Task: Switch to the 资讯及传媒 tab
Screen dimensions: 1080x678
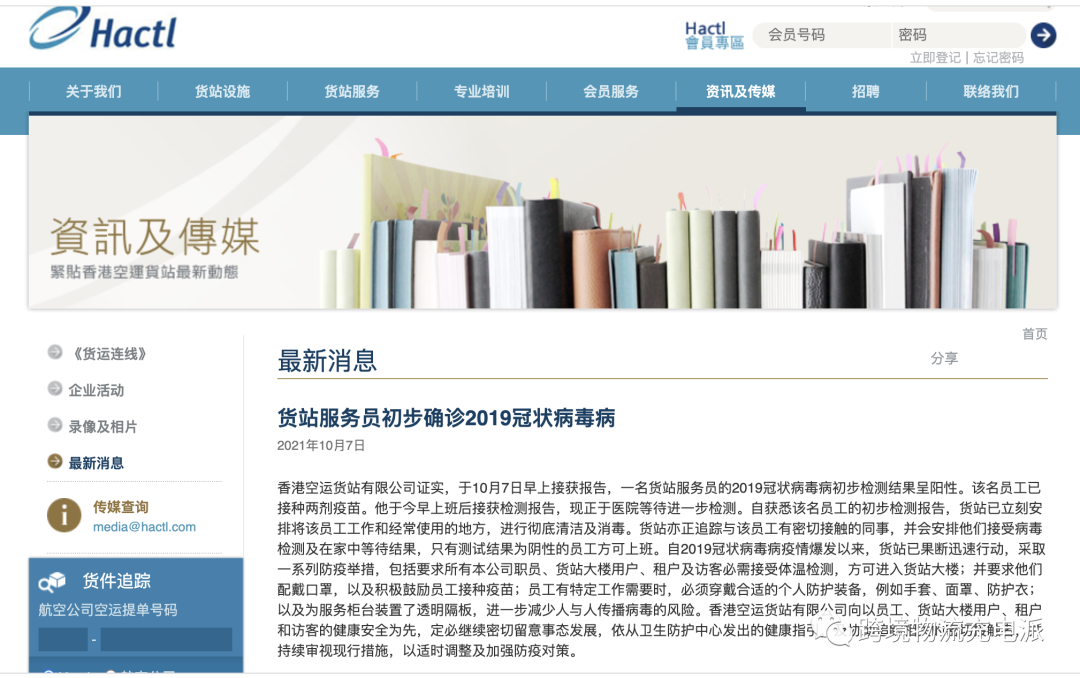Action: 741,90
